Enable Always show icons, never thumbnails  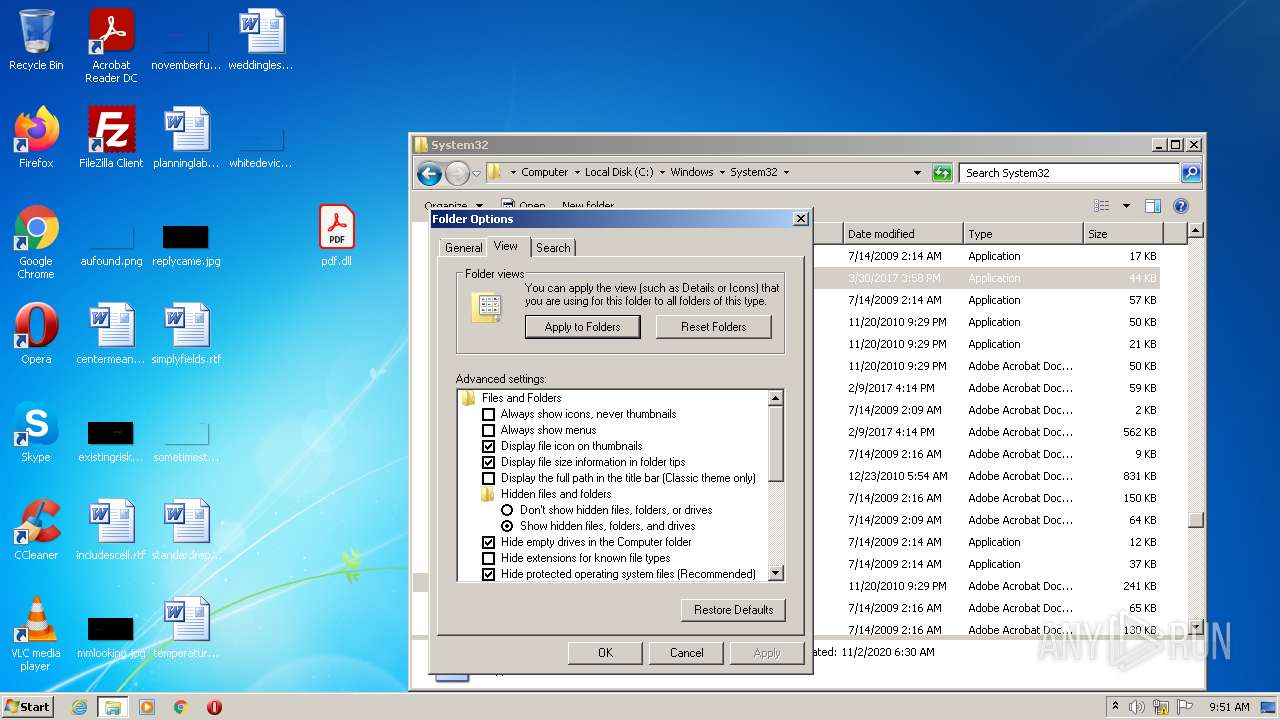click(489, 414)
